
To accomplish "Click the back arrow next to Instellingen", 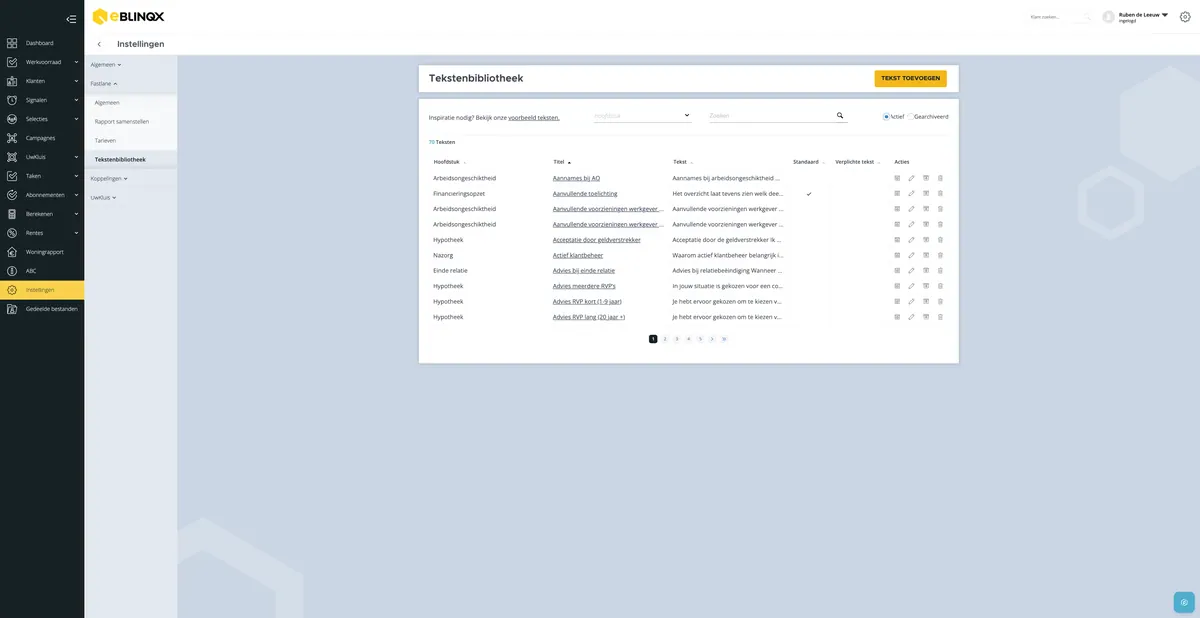I will tap(99, 44).
